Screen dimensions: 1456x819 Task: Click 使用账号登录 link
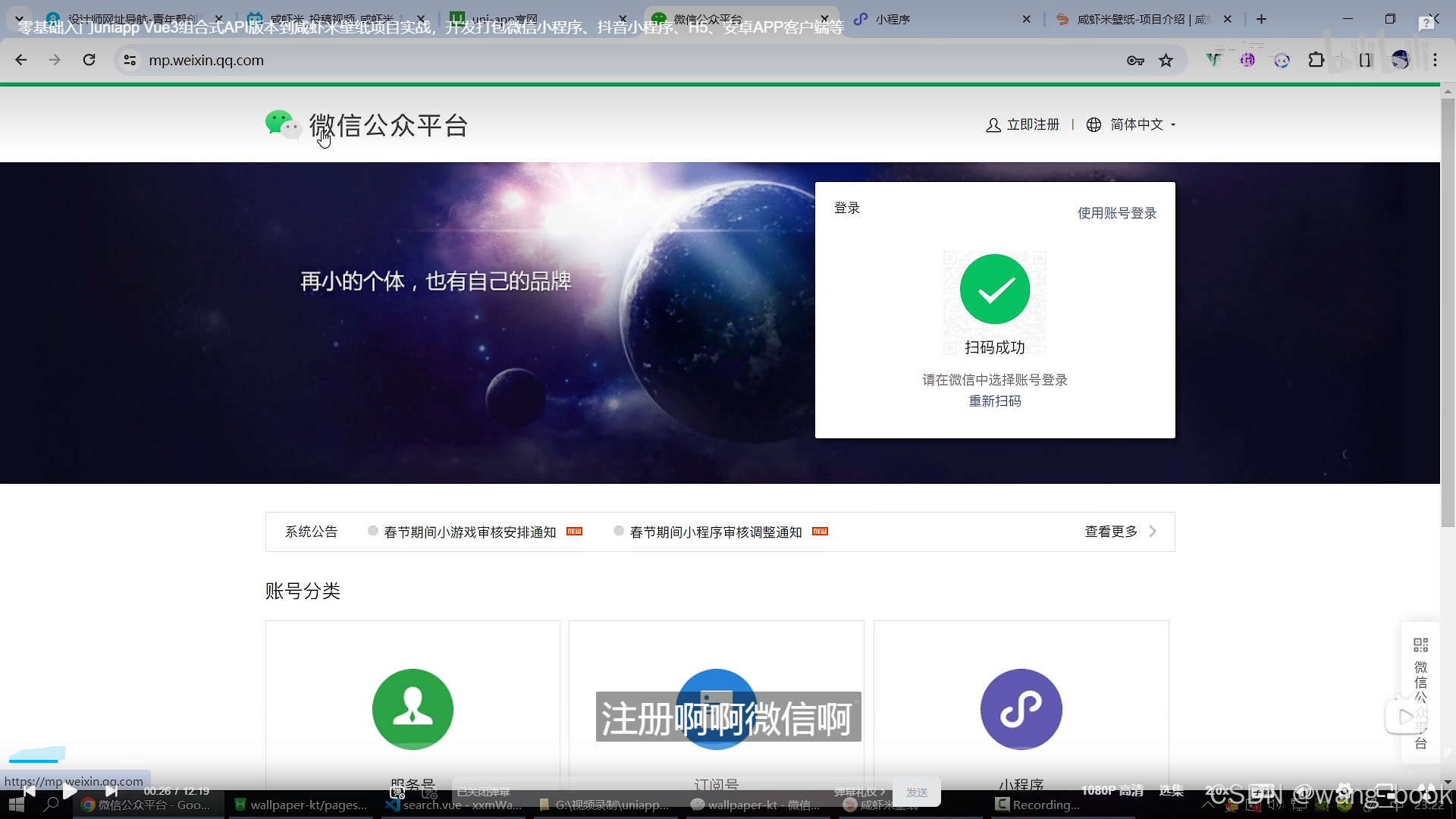click(1117, 213)
